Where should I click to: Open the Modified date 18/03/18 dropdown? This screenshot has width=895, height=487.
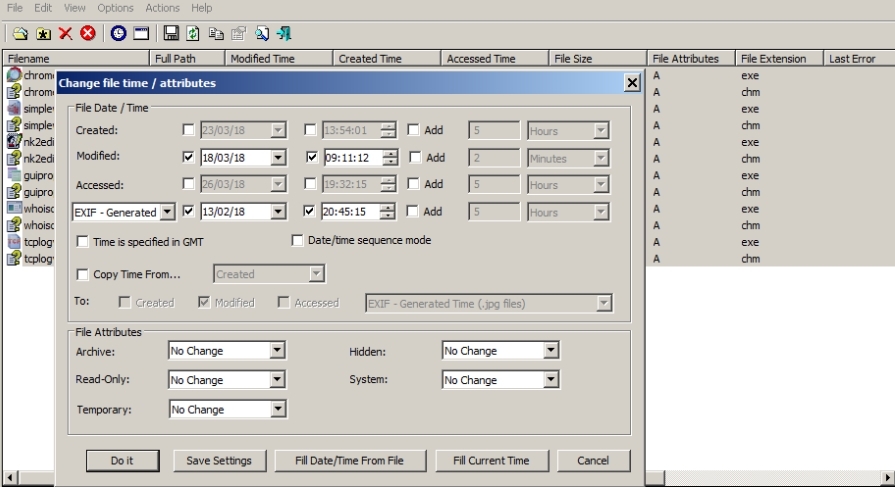278,158
